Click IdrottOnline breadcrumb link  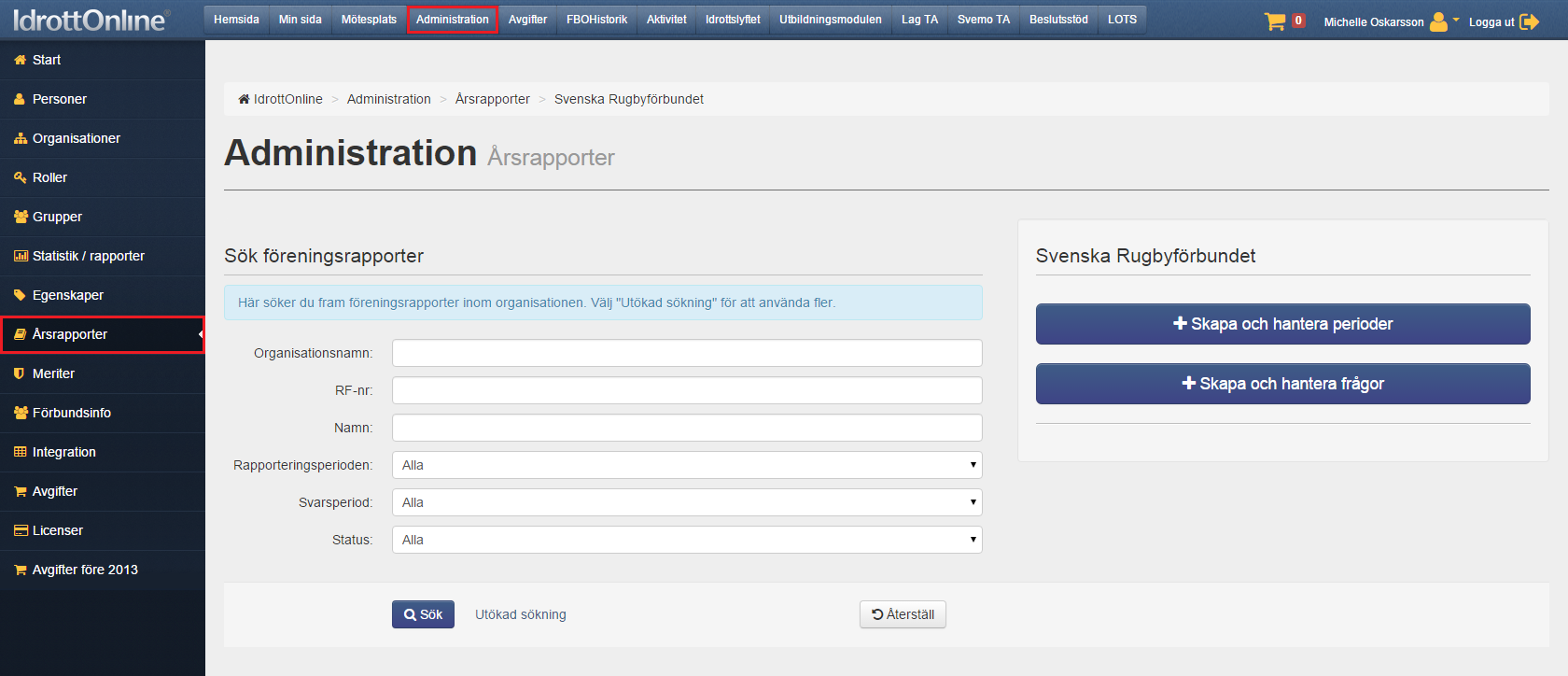288,99
